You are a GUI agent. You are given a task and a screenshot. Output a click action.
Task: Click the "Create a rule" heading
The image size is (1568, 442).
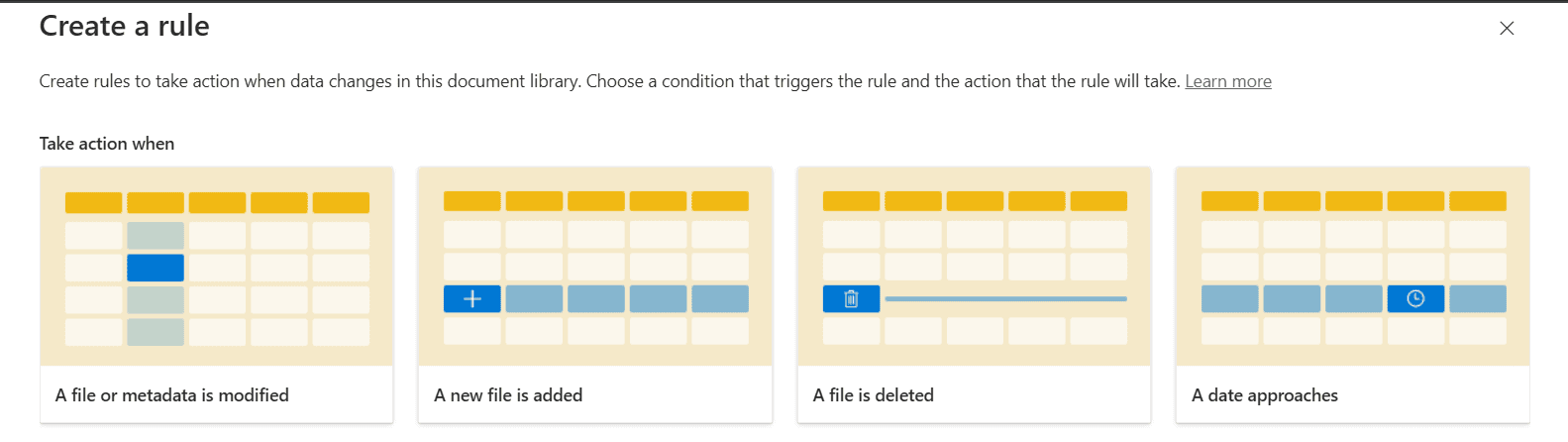(x=125, y=27)
